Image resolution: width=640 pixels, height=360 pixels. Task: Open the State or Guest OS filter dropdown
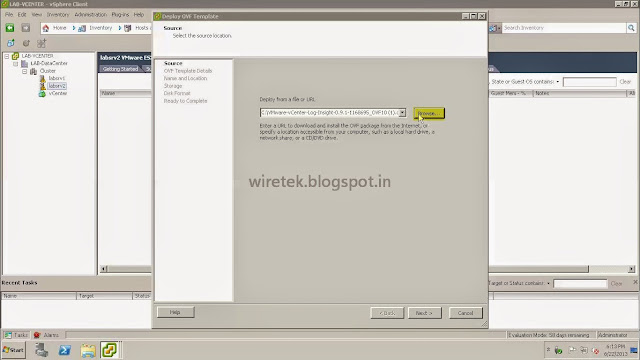point(558,82)
